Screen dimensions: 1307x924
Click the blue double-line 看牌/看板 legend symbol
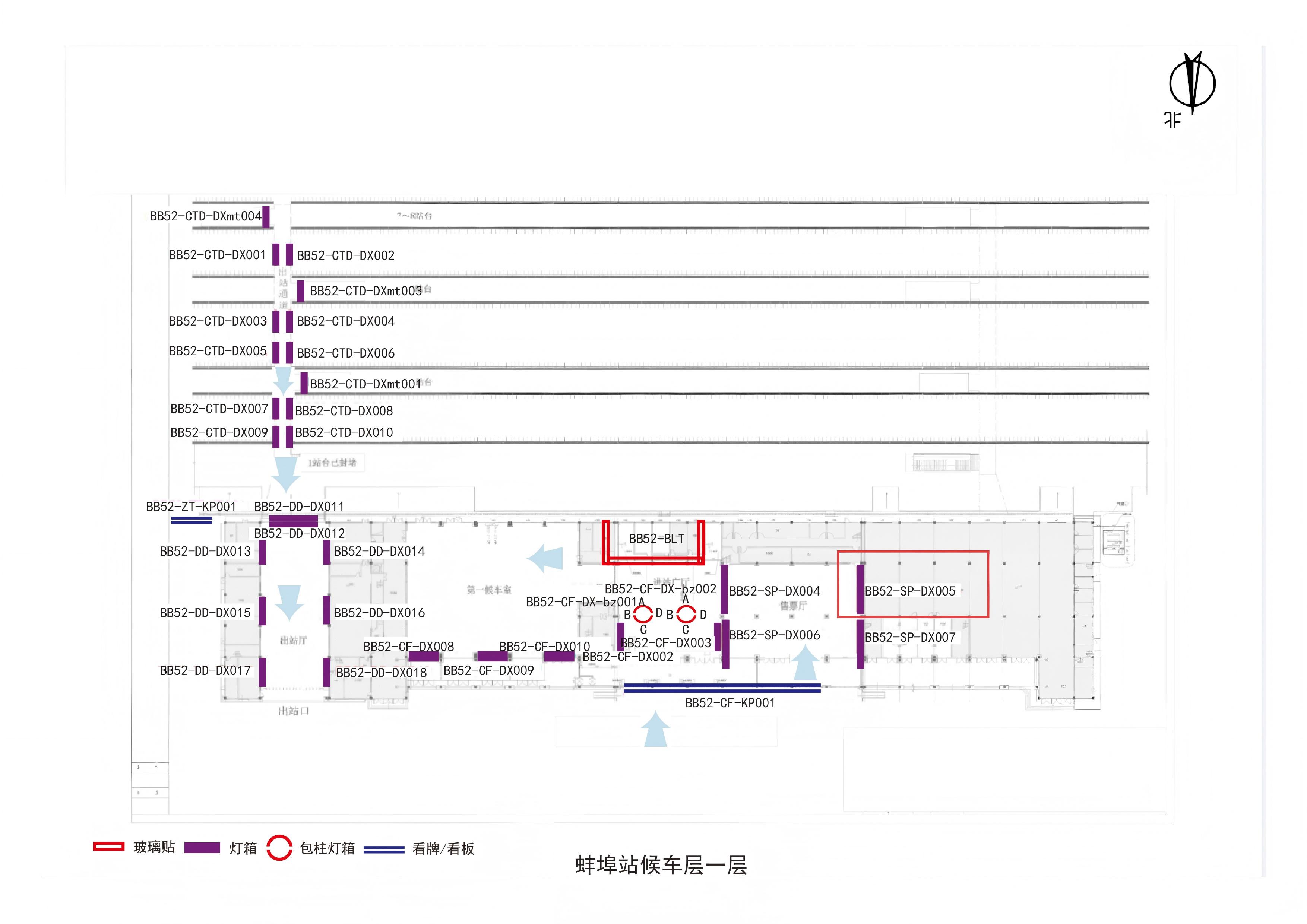(x=384, y=850)
